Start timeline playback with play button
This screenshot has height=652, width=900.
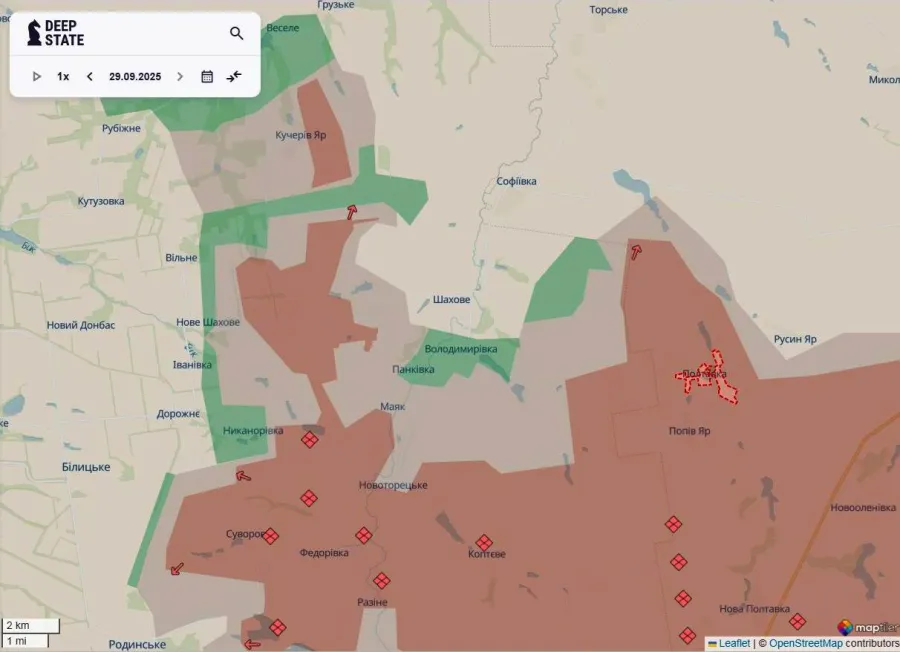coord(37,76)
